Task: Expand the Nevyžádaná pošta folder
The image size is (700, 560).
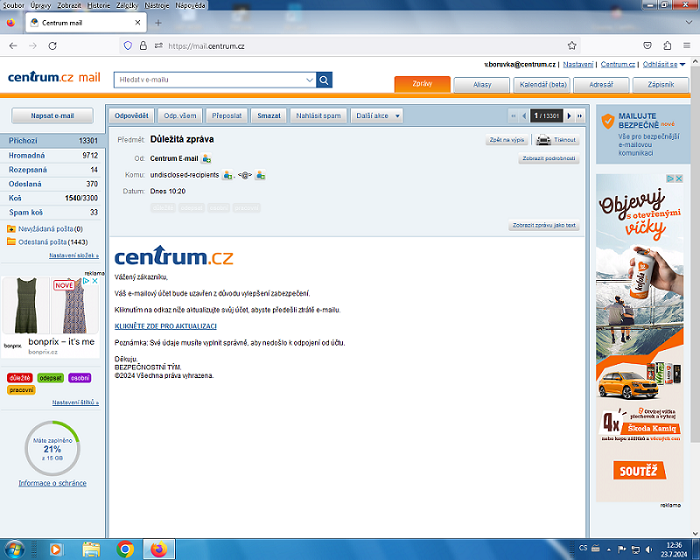Action: pos(10,229)
